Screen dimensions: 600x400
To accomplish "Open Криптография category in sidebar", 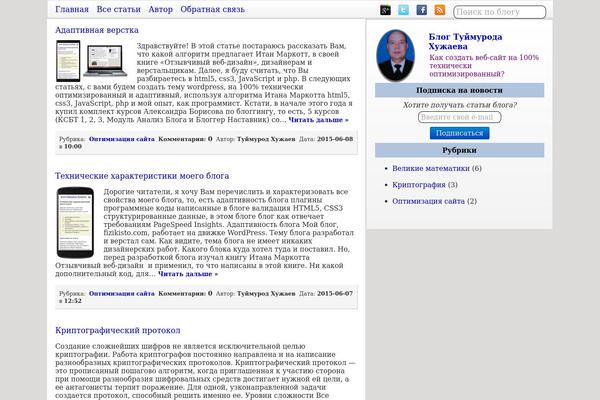I will coord(419,185).
